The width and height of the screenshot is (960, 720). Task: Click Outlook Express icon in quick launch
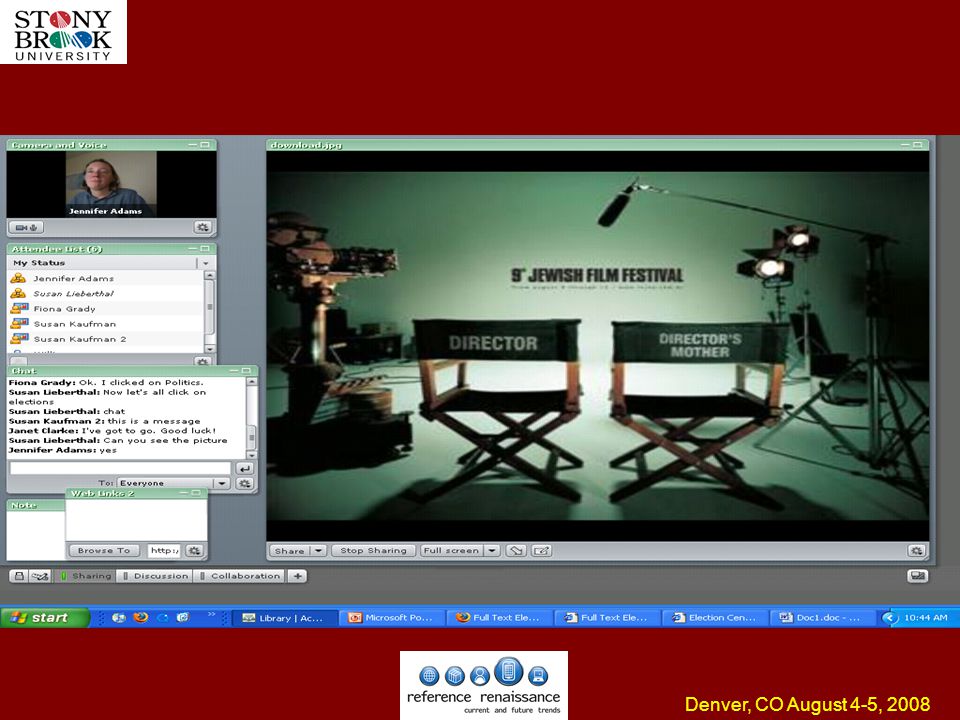click(183, 617)
